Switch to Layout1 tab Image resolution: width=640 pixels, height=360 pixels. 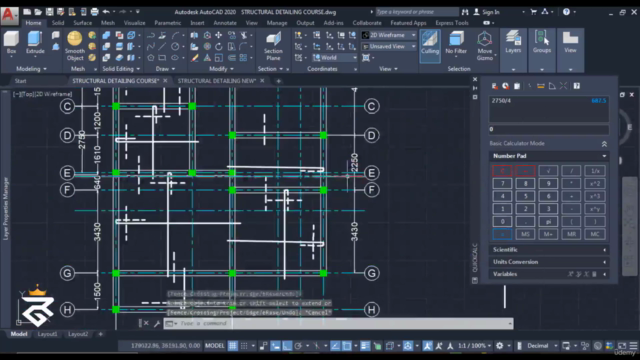47,334
